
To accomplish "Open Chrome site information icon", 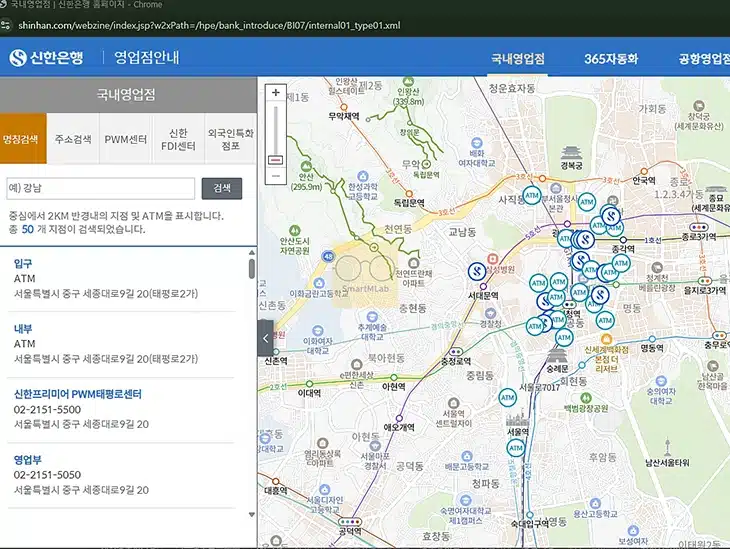I will (x=6, y=25).
